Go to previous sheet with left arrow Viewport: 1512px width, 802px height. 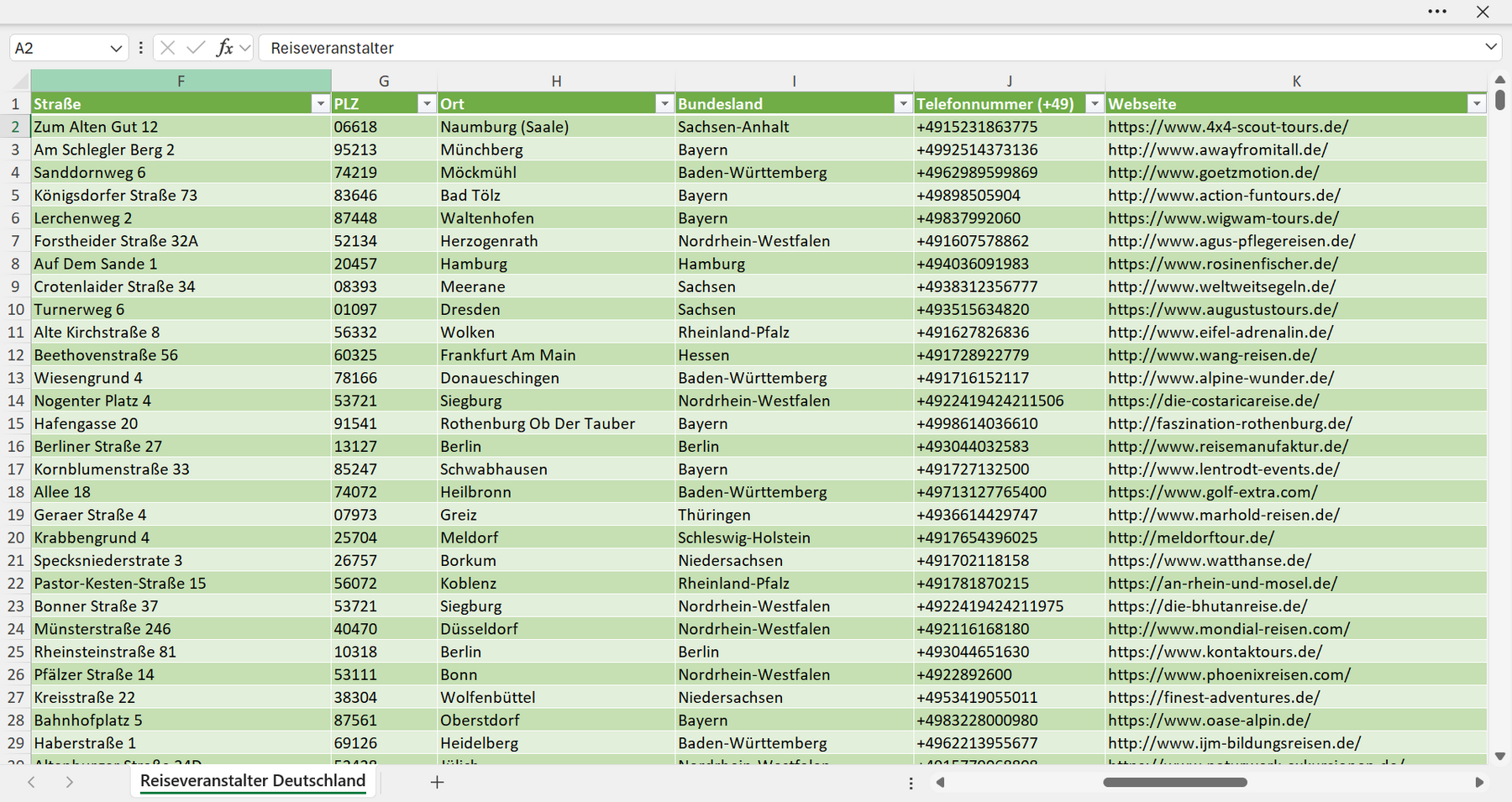tap(31, 782)
